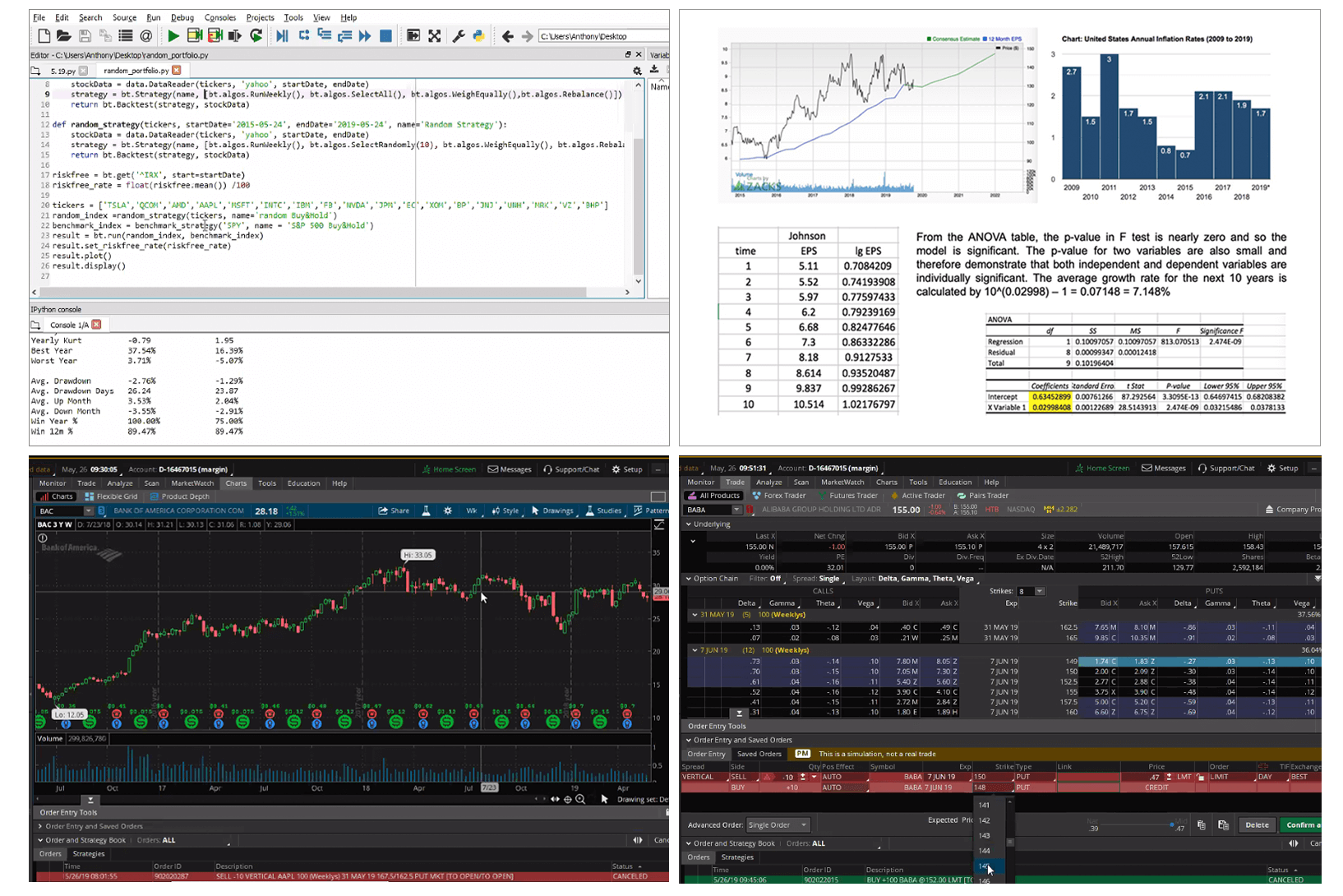Open Spyder preferences wrench icon
This screenshot has width=1343, height=896.
tap(459, 36)
